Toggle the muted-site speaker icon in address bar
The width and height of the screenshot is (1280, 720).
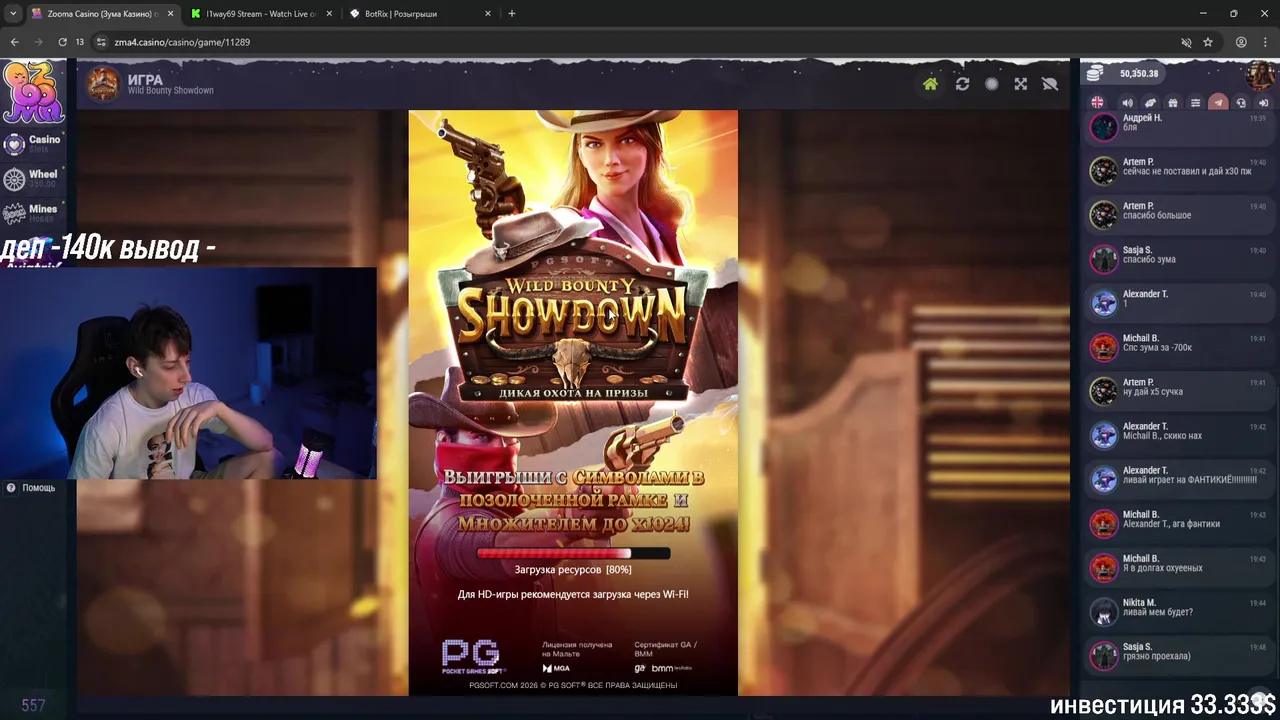[x=1186, y=42]
